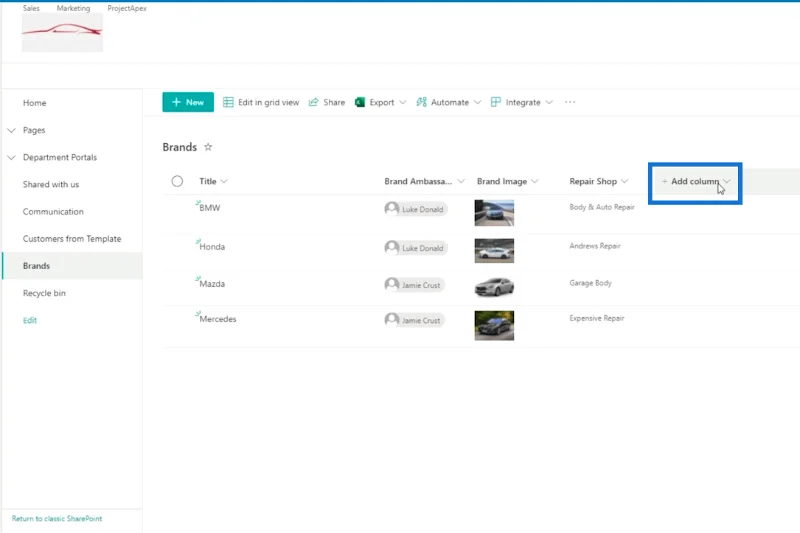Open the Mazda brand image thumbnail
Image resolution: width=800 pixels, height=533 pixels.
pos(494,287)
